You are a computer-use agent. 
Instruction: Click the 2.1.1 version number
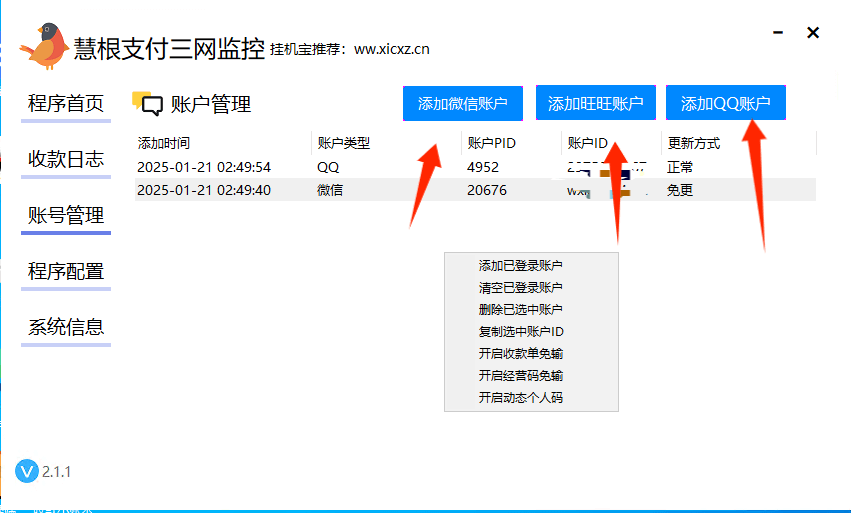point(56,472)
